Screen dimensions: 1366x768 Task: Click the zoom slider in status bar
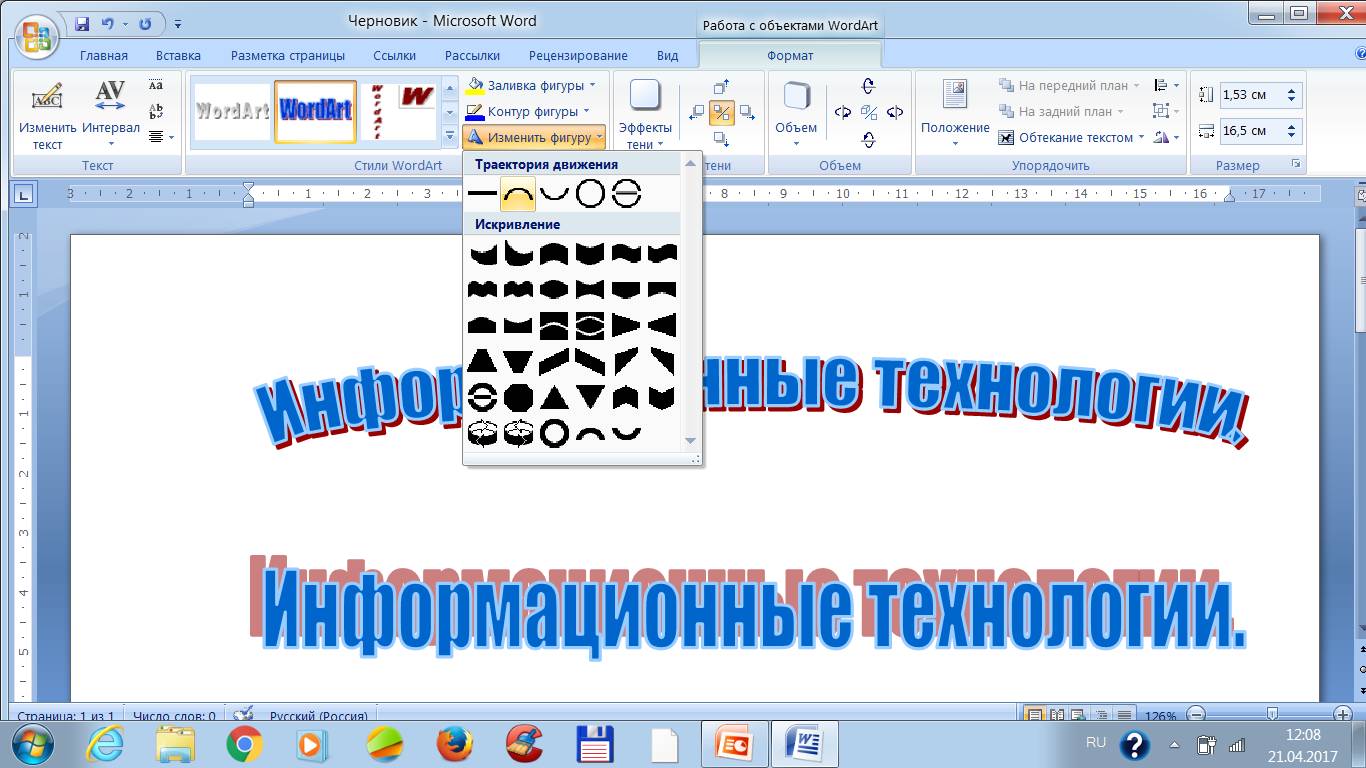click(1271, 715)
